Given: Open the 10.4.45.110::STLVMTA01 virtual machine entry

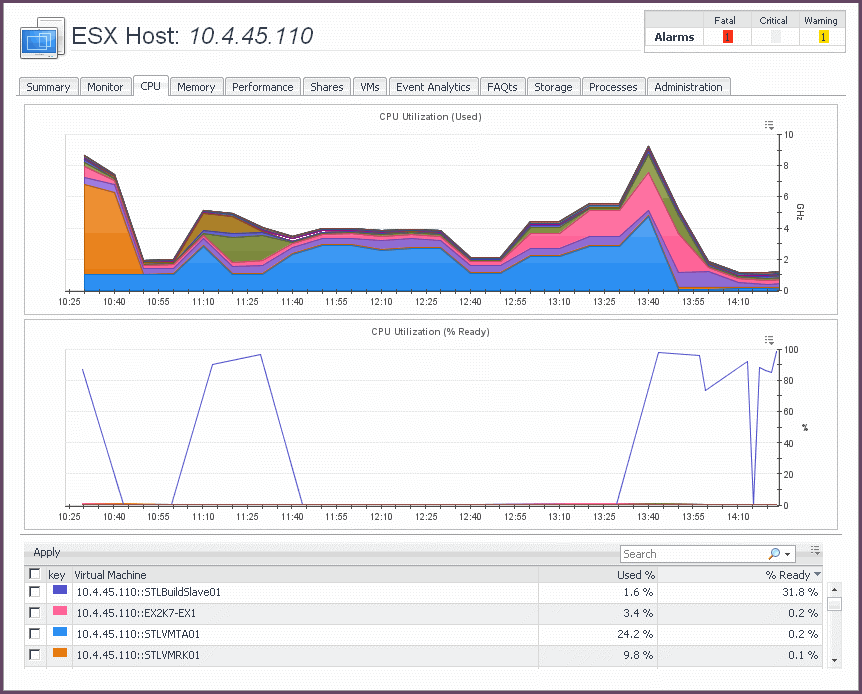Looking at the screenshot, I should point(138,634).
